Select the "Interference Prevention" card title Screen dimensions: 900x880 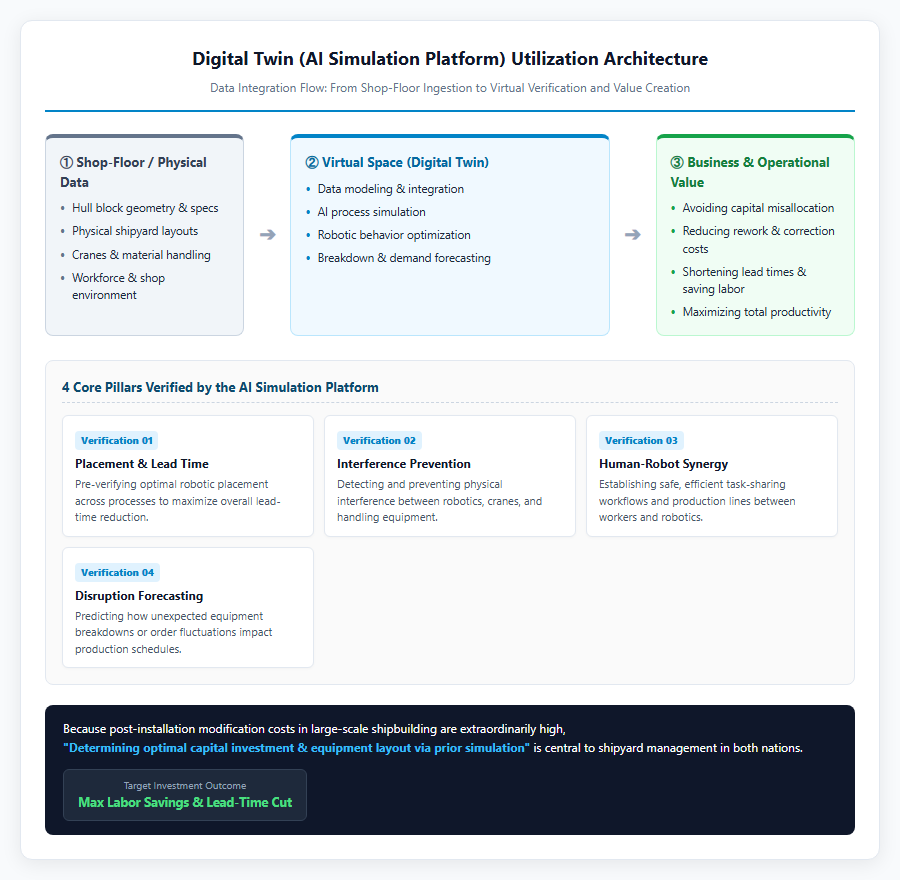pyautogui.click(x=404, y=464)
